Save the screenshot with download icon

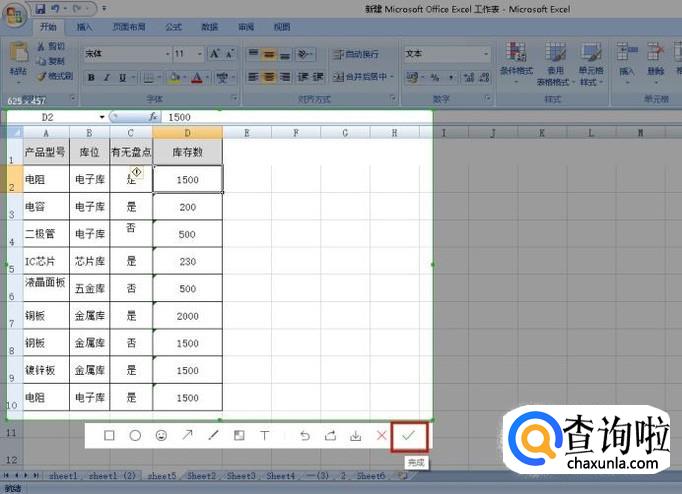pos(355,436)
